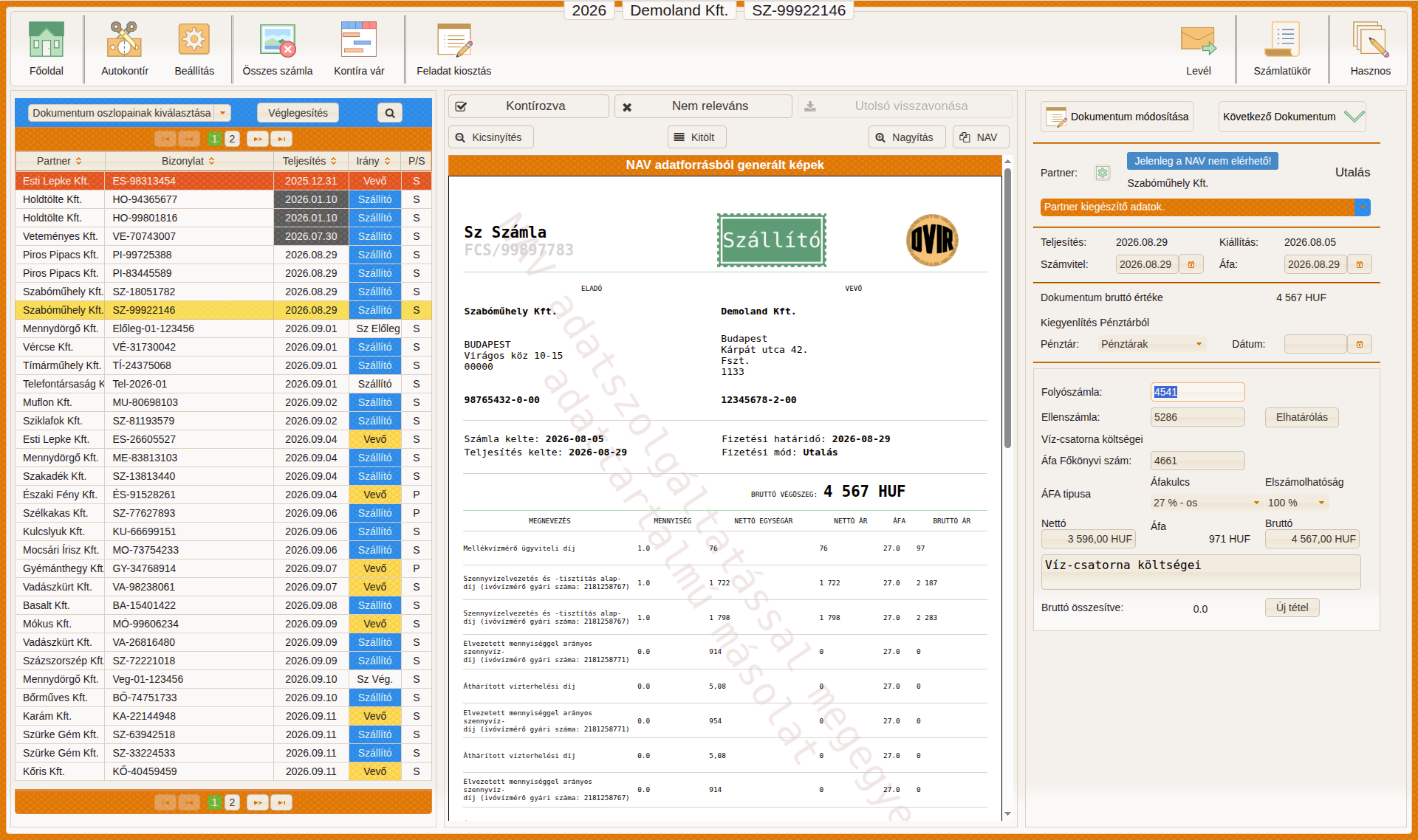
Task: Open the Pénztárak dropdown
Action: 1152,344
